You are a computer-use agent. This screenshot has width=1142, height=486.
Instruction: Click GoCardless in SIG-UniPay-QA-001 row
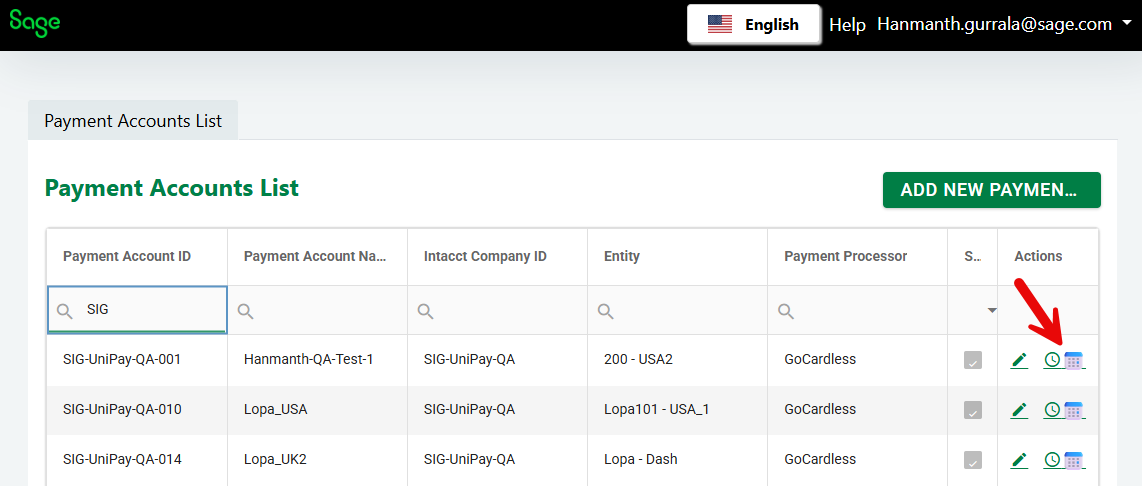tap(820, 359)
